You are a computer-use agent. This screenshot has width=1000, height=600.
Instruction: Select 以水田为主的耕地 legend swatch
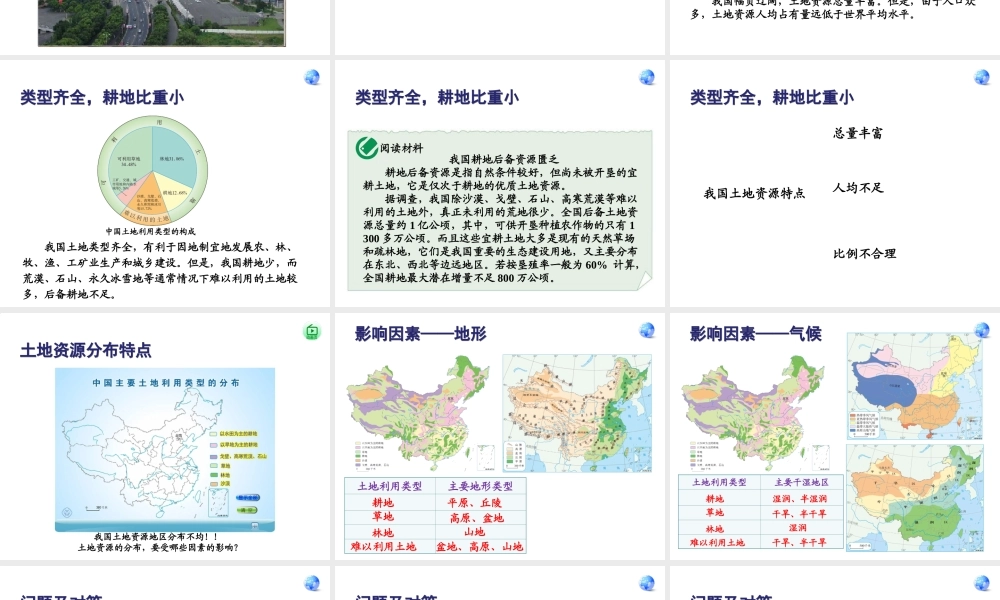pos(214,434)
